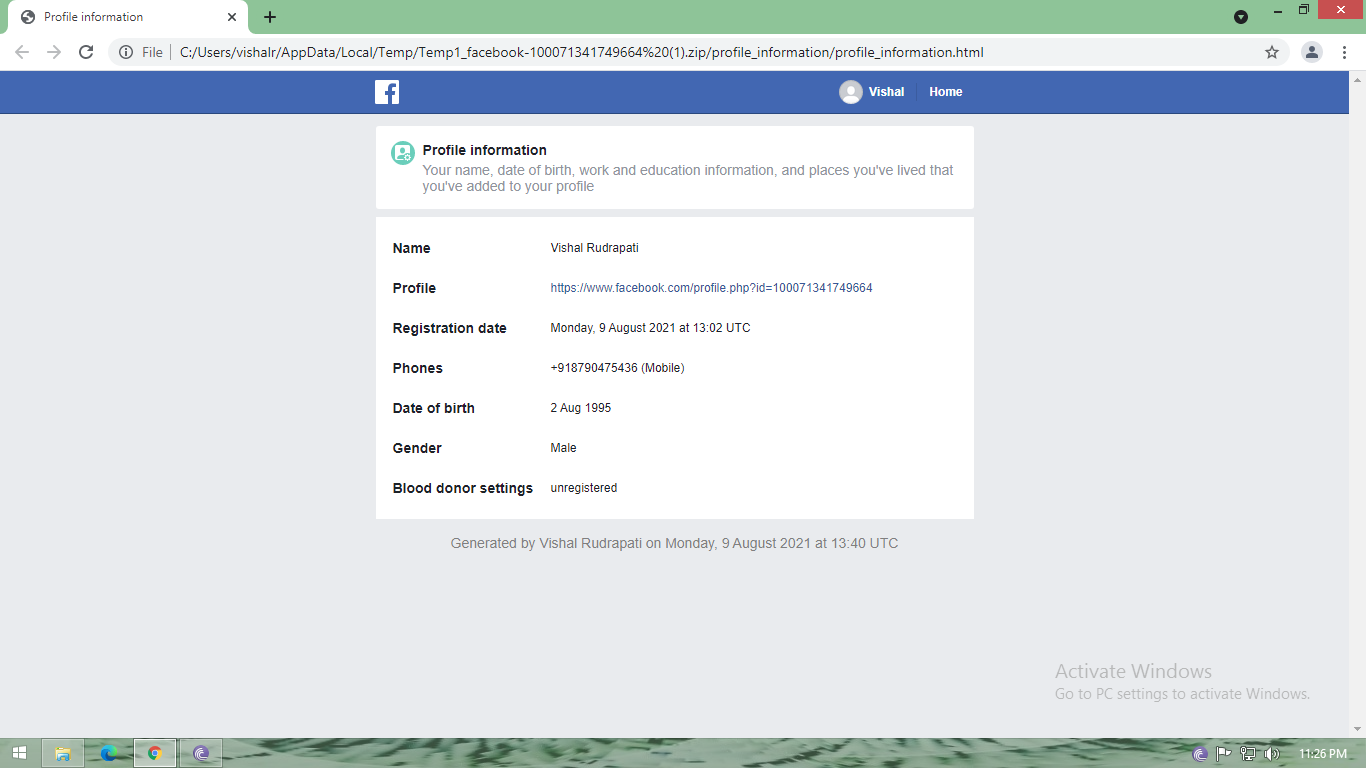Screen dimensions: 1366x768
Task: Open the Chrome three-dot menu
Action: coord(1344,51)
